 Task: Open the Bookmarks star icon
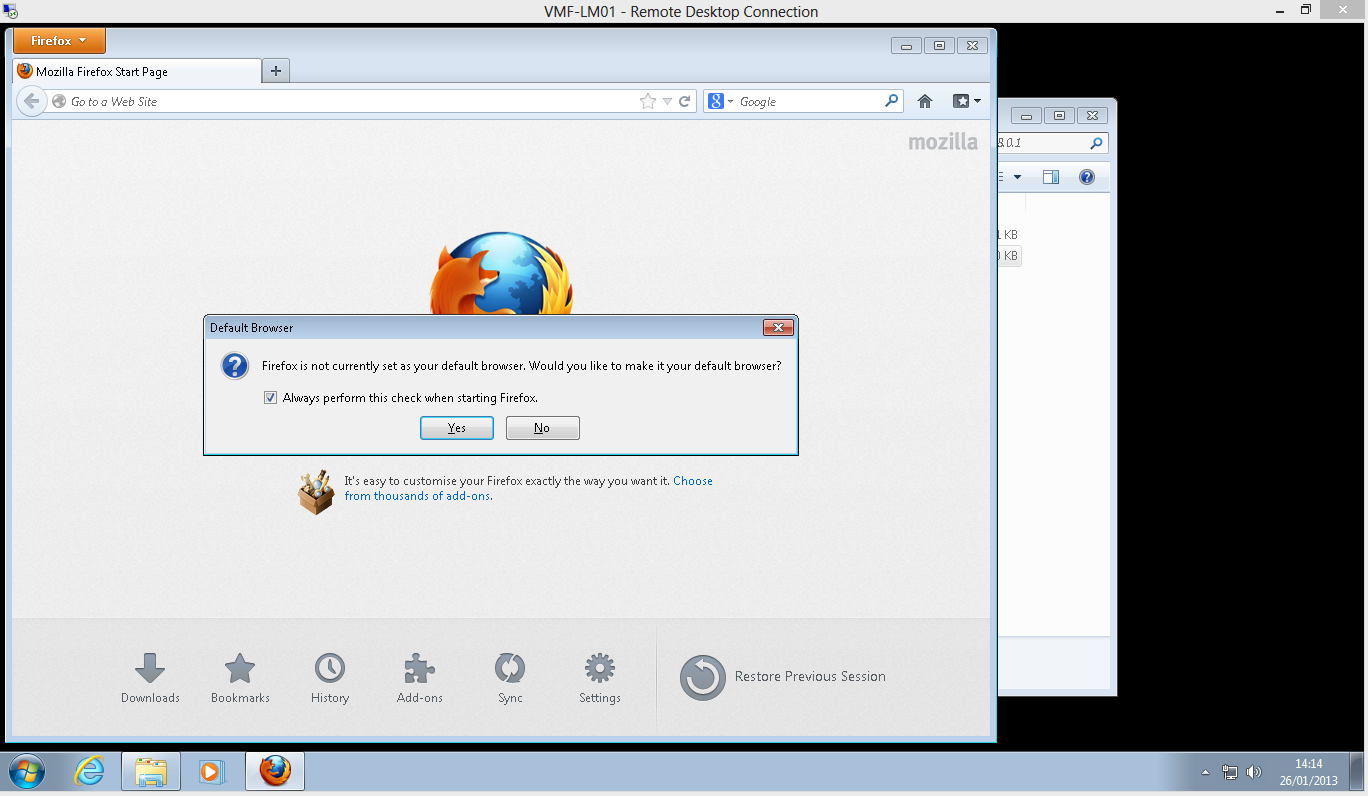tap(240, 669)
